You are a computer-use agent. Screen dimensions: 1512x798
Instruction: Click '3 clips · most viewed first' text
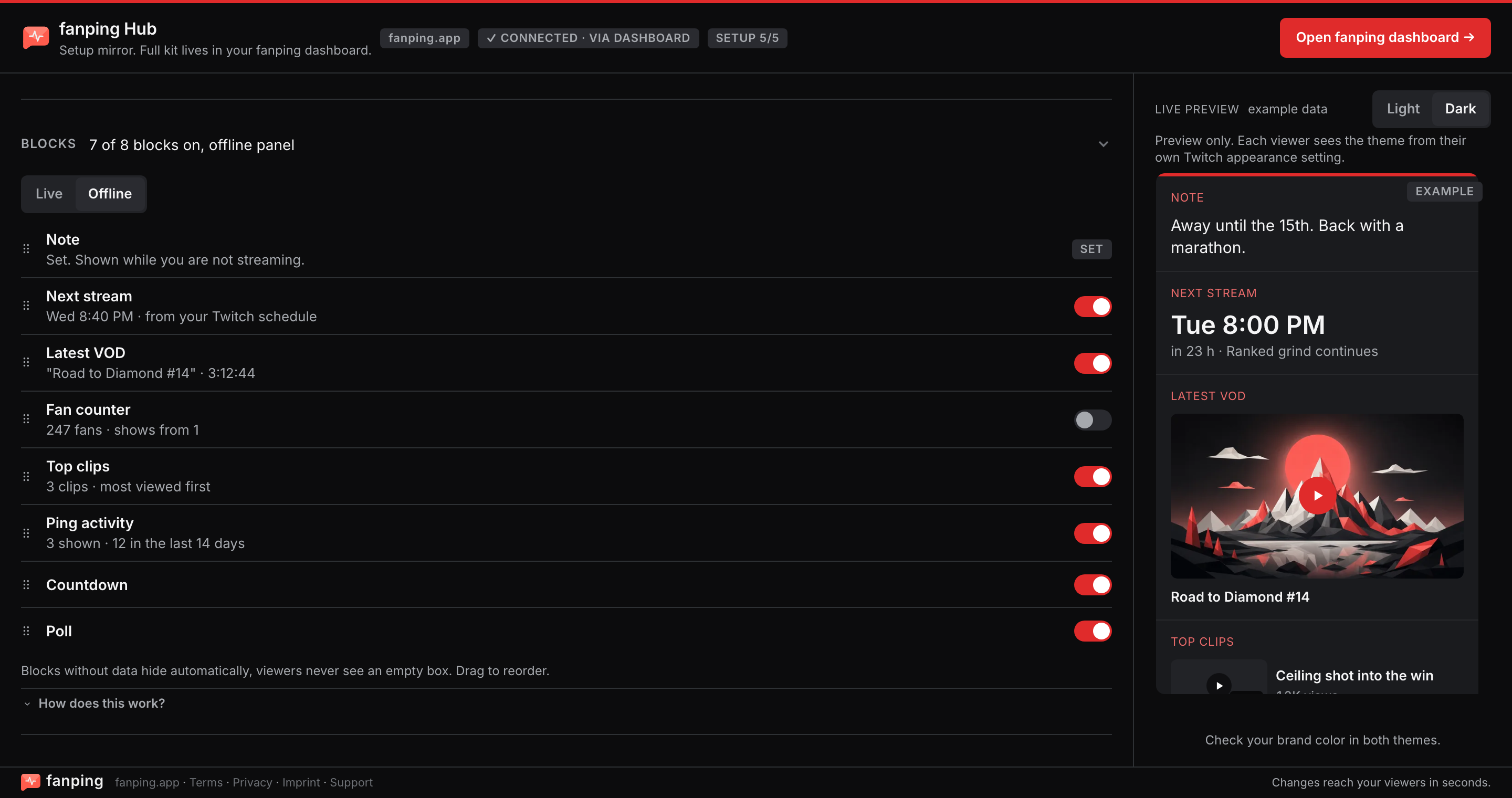coord(128,487)
